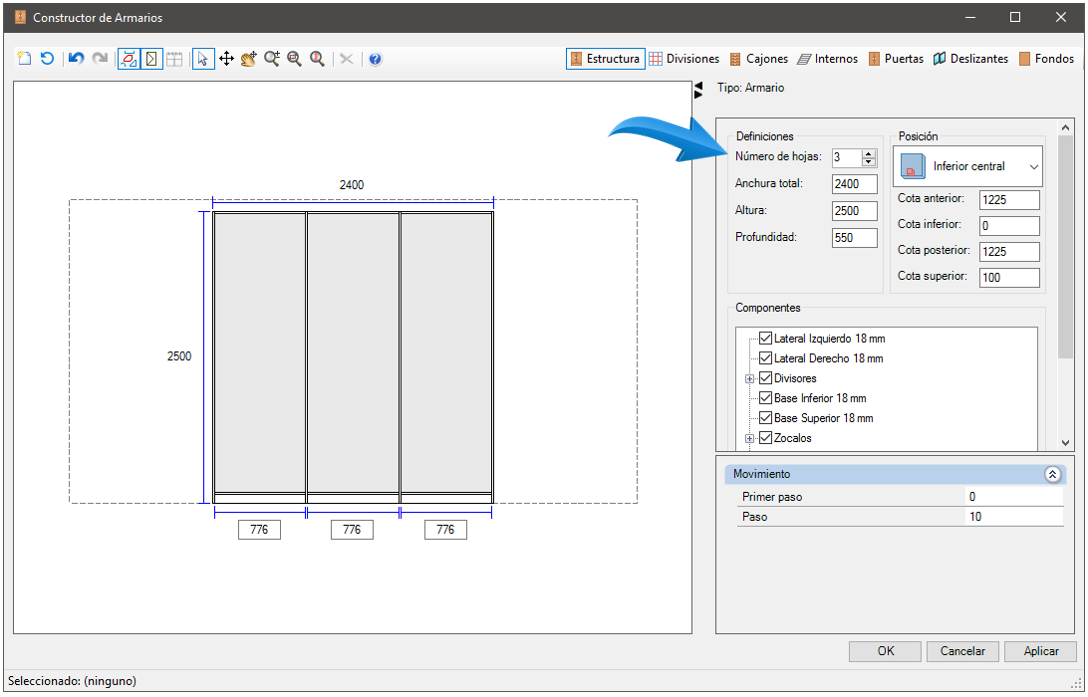Click the grayed grid table icon
Image resolution: width=1088 pixels, height=697 pixels.
pos(174,59)
